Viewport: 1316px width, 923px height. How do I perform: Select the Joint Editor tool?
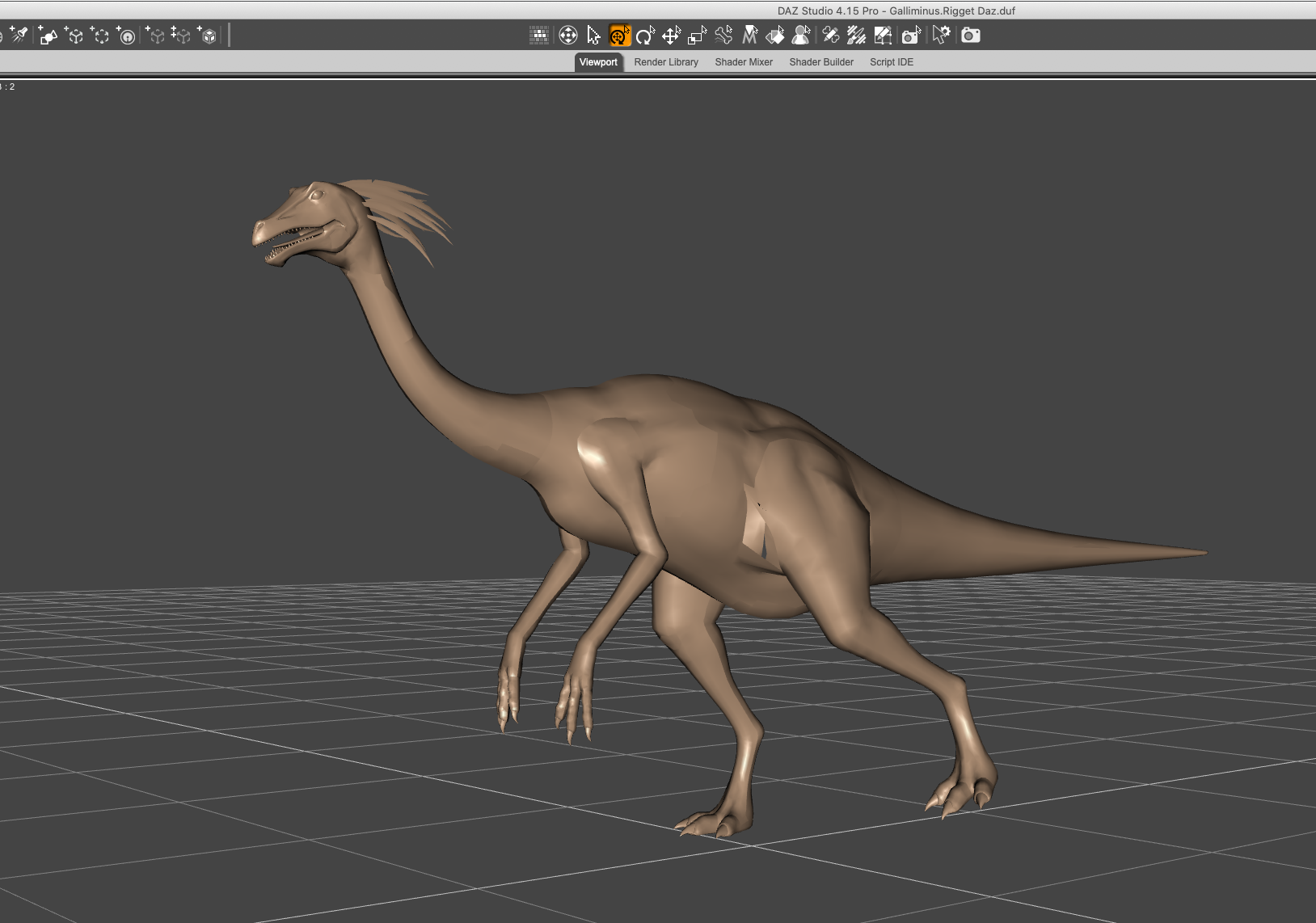(x=830, y=36)
